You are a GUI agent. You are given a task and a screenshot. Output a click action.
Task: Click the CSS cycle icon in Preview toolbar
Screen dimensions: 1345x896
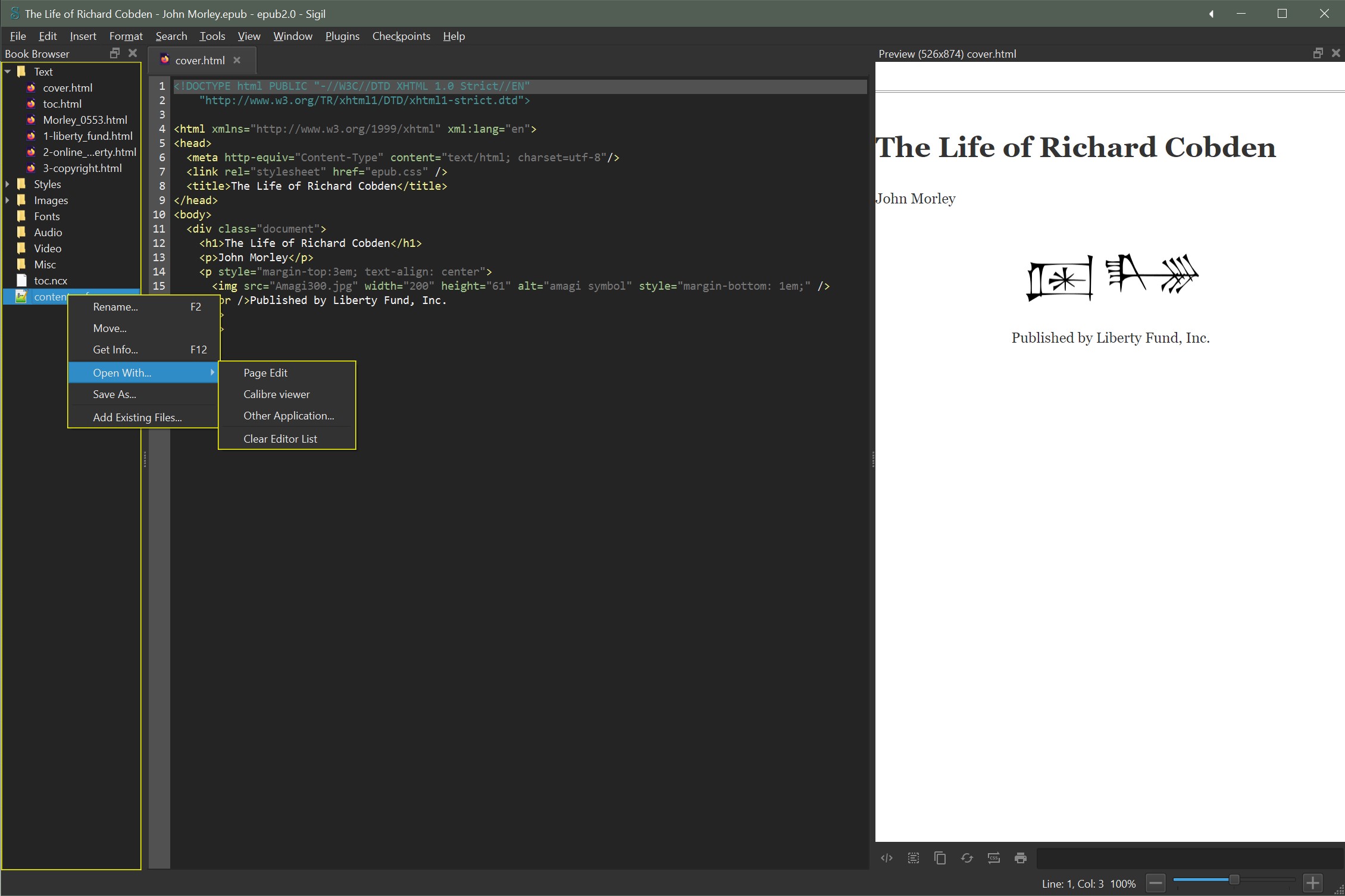(x=994, y=858)
